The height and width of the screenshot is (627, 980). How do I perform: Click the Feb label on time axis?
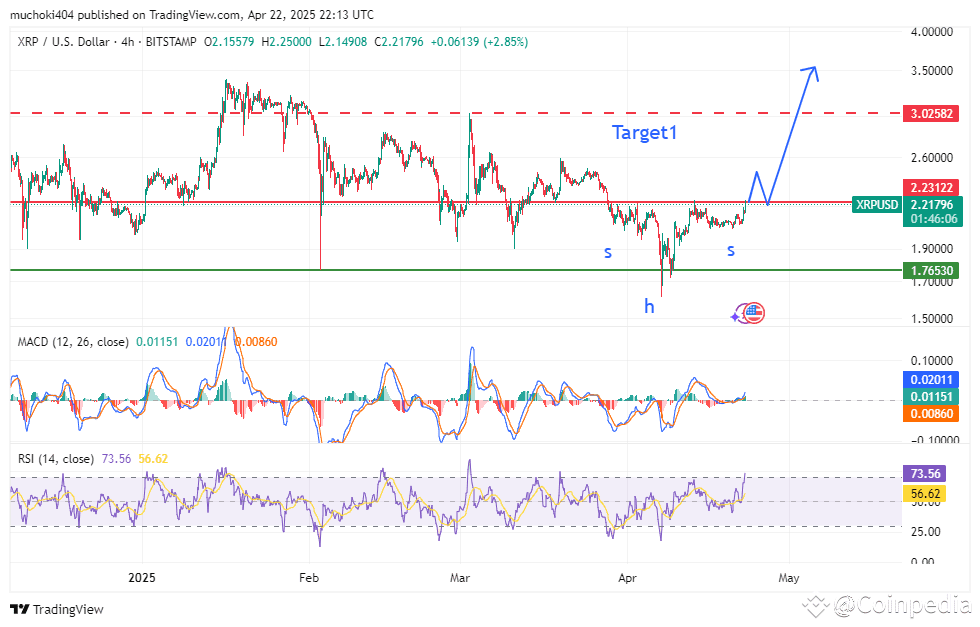point(308,577)
